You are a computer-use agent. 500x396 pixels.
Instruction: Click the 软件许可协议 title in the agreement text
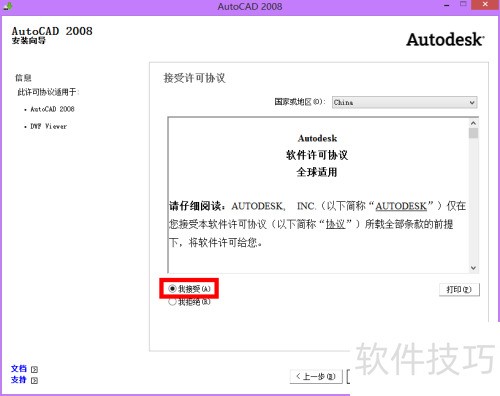[317, 155]
